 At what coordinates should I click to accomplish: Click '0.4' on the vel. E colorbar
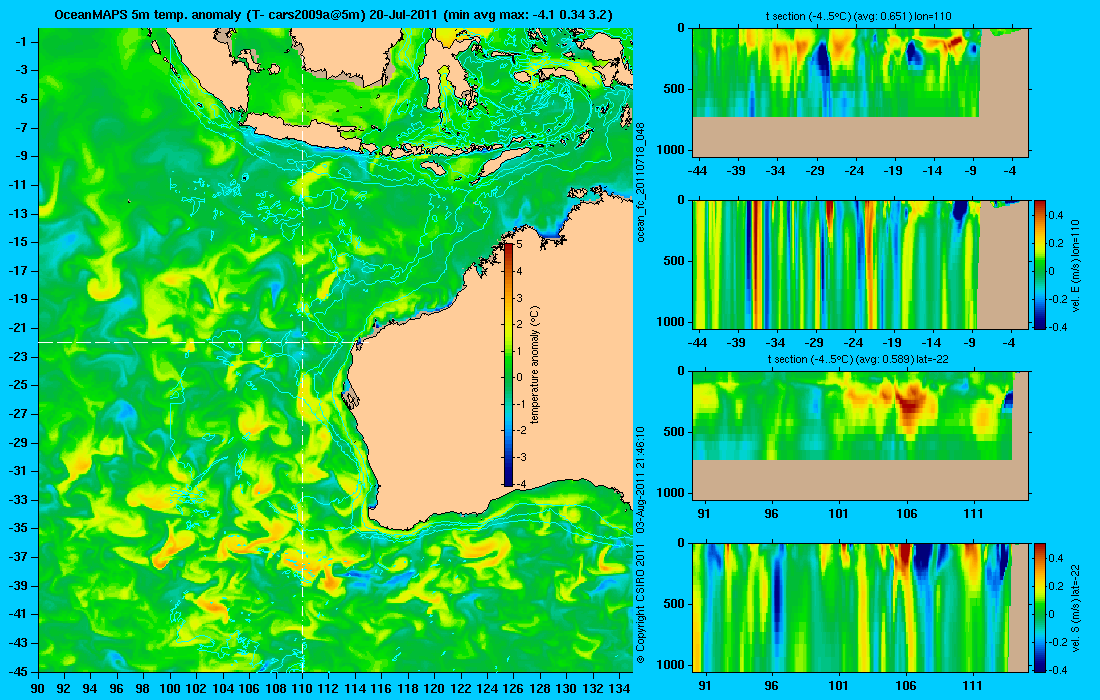coord(1058,215)
